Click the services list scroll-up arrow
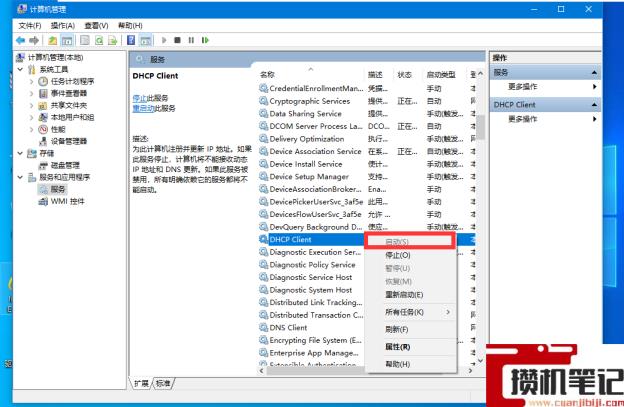The image size is (624, 407). 480,74
